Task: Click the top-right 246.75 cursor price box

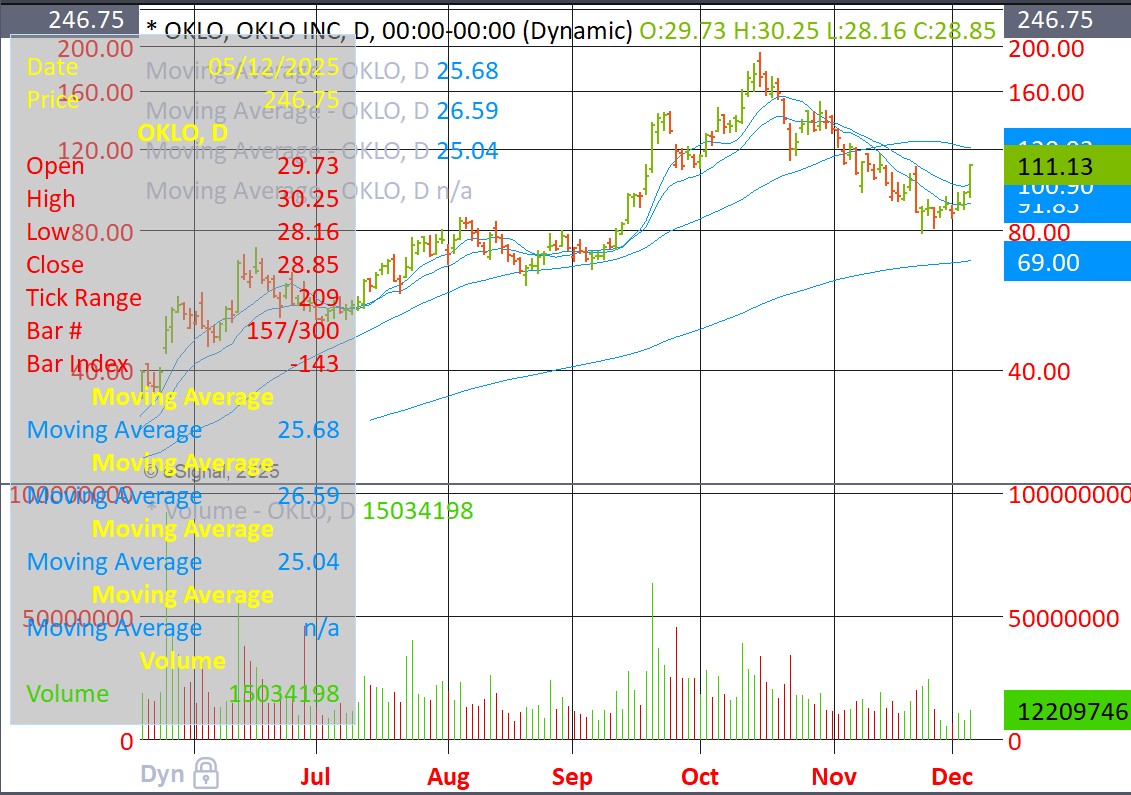Action: pyautogui.click(x=1065, y=20)
